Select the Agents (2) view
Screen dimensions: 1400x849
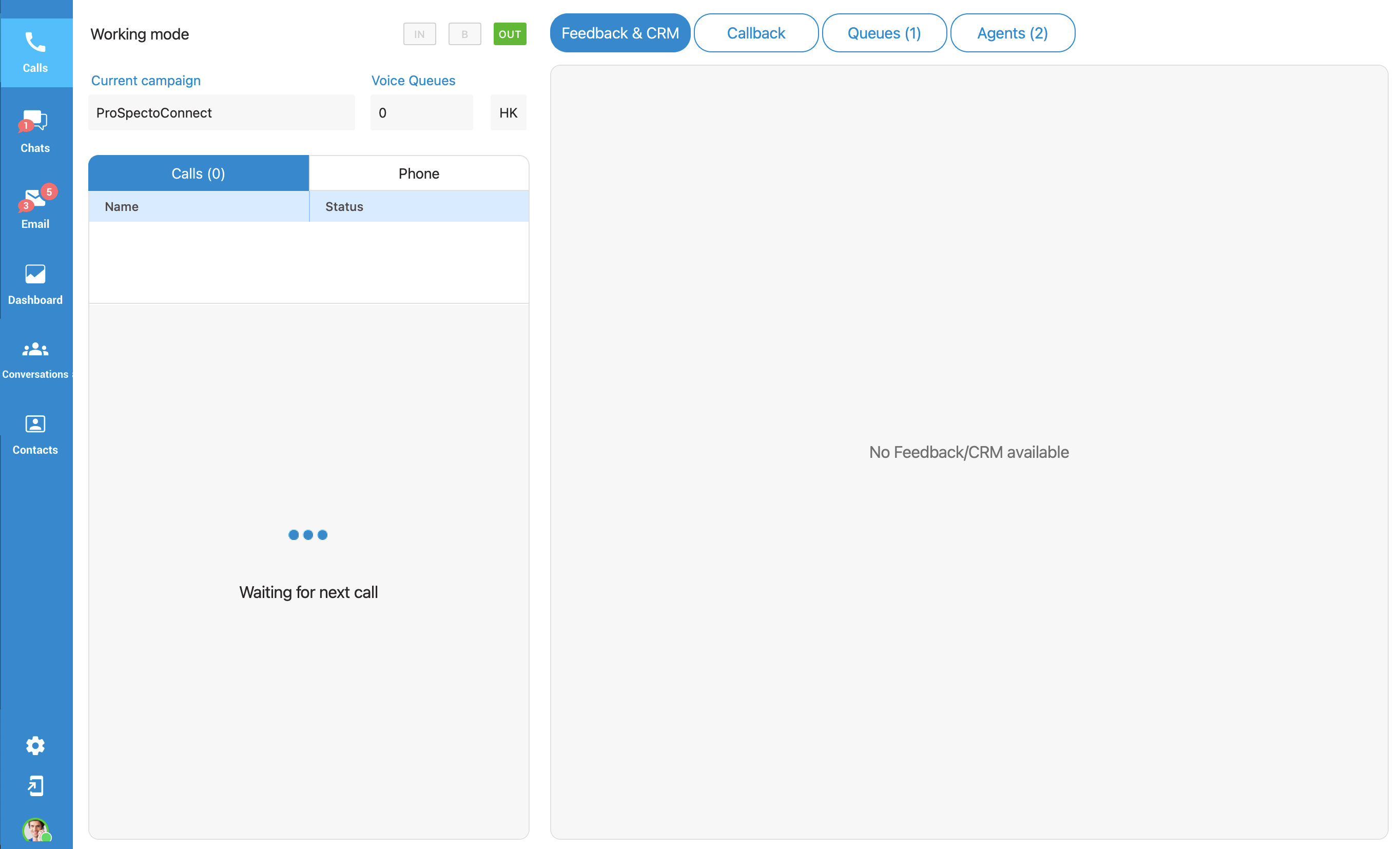[x=1011, y=33]
